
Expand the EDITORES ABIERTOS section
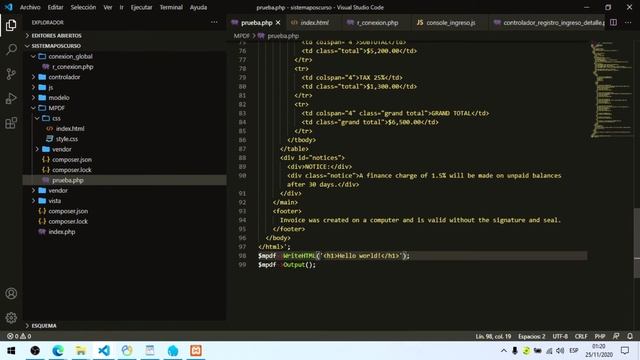pos(124,36)
